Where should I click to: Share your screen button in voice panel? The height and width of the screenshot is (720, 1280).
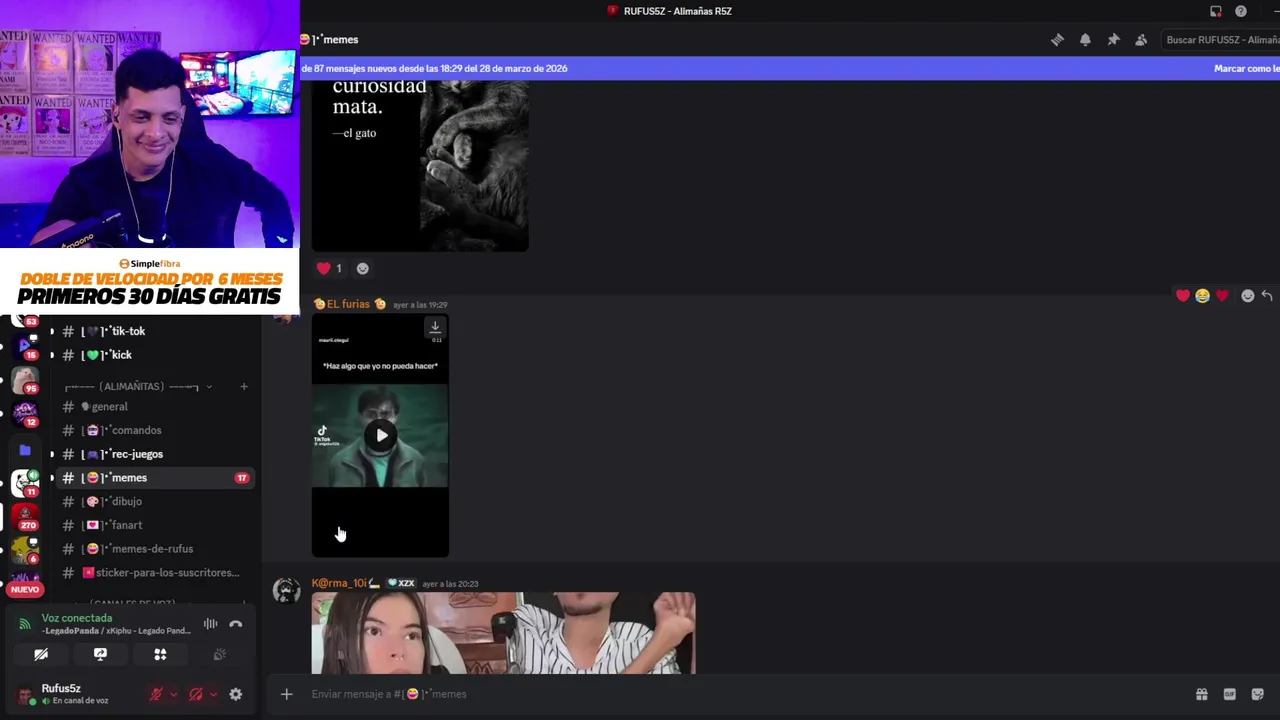pyautogui.click(x=100, y=654)
